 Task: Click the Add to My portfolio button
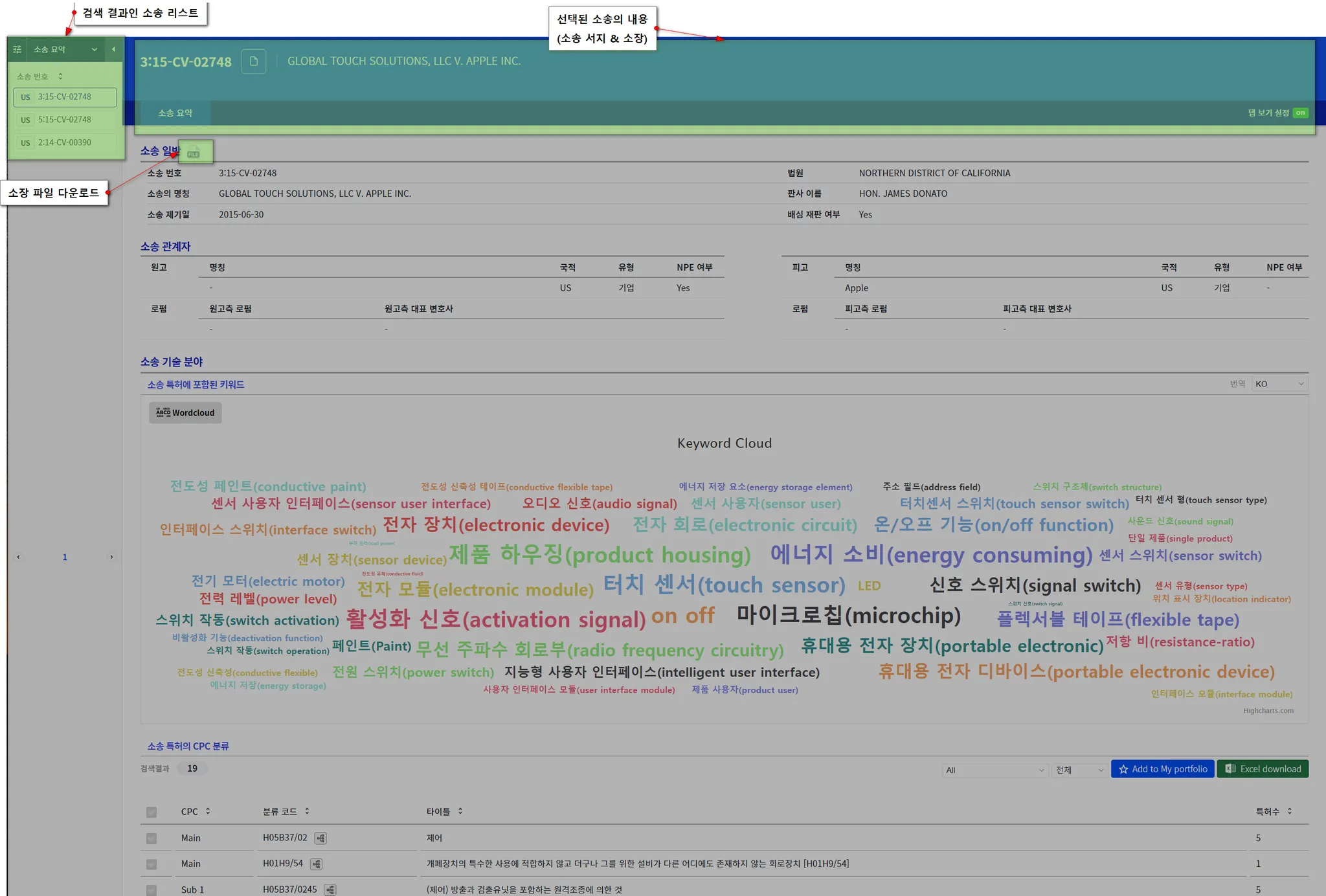point(1162,769)
